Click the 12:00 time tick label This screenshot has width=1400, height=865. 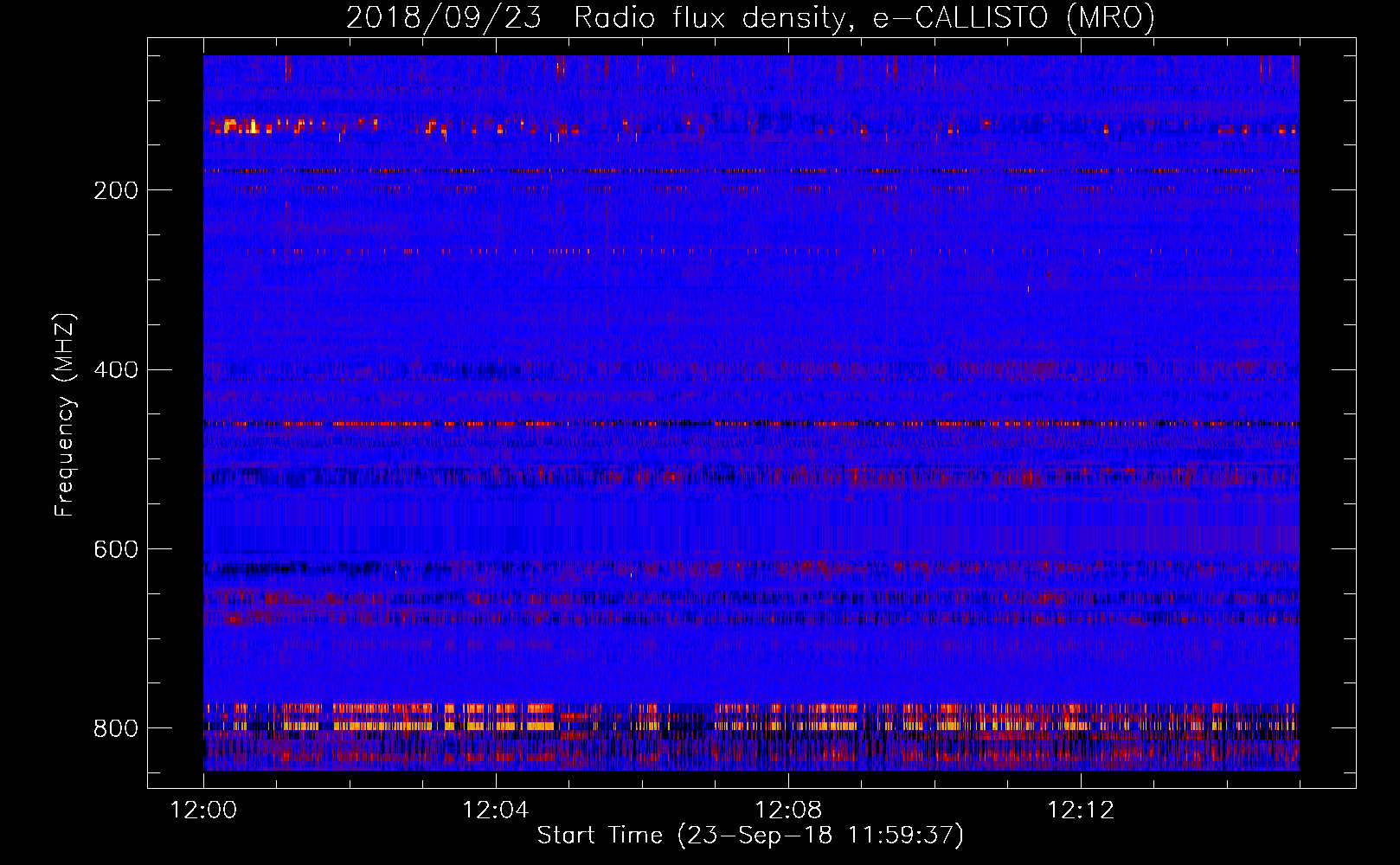[204, 811]
